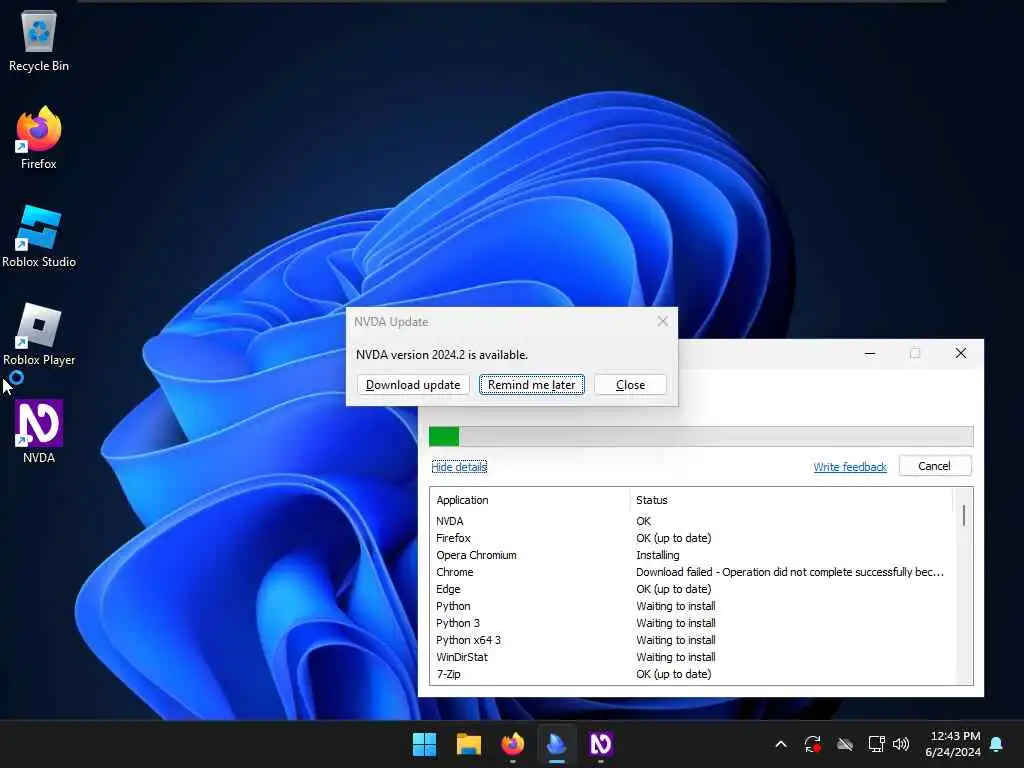Select the Opera Chromium row
1024x768 pixels.
tap(692, 555)
